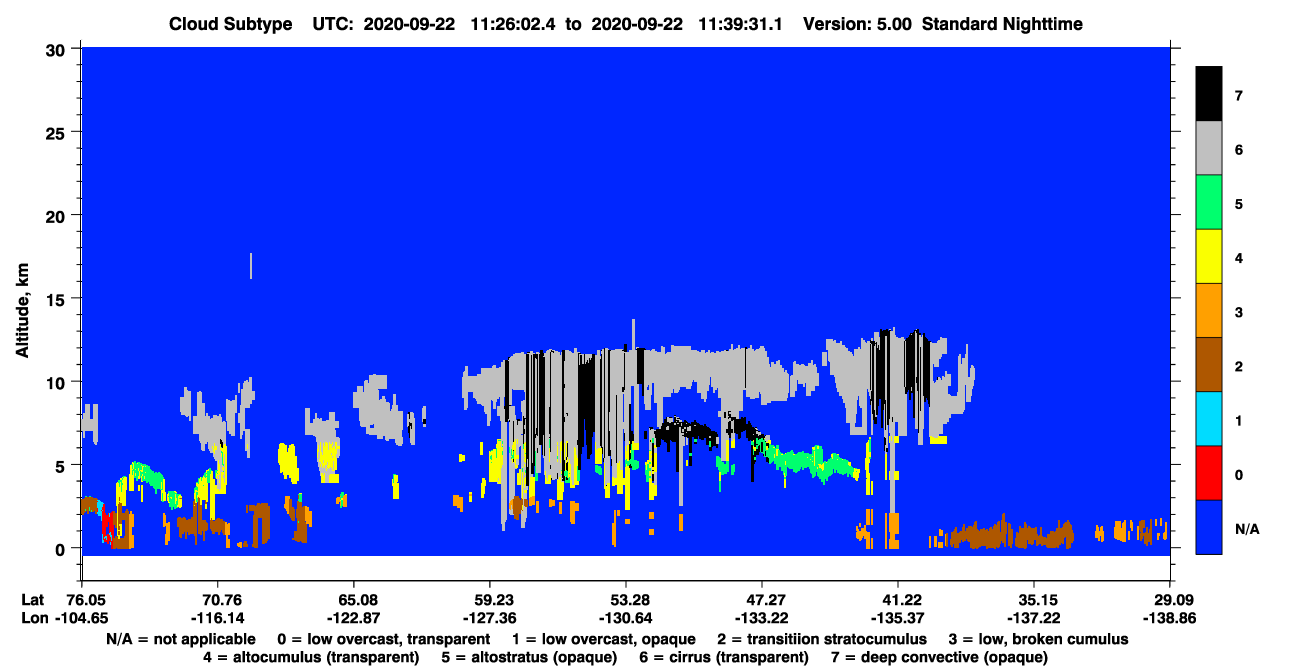Screen dimensions: 1300x667
Task: Click the end time '11:39:31.1'
Action: (x=741, y=24)
